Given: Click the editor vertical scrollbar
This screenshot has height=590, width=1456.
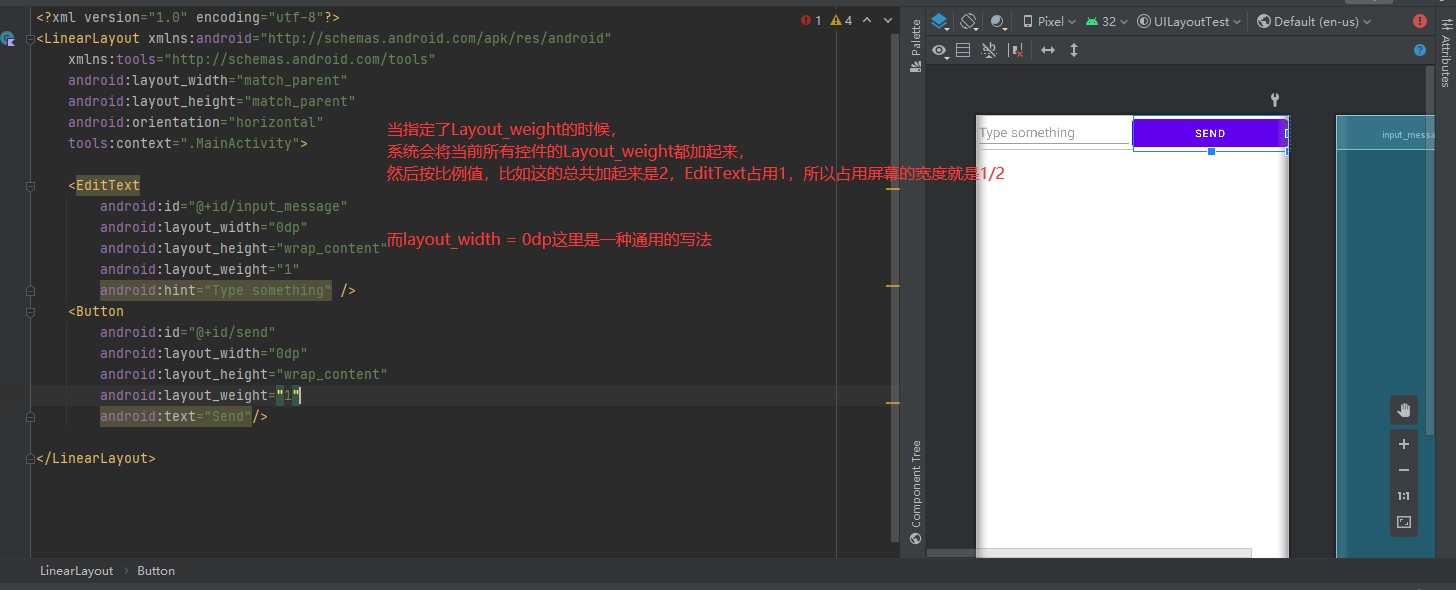Looking at the screenshot, I should [894, 288].
